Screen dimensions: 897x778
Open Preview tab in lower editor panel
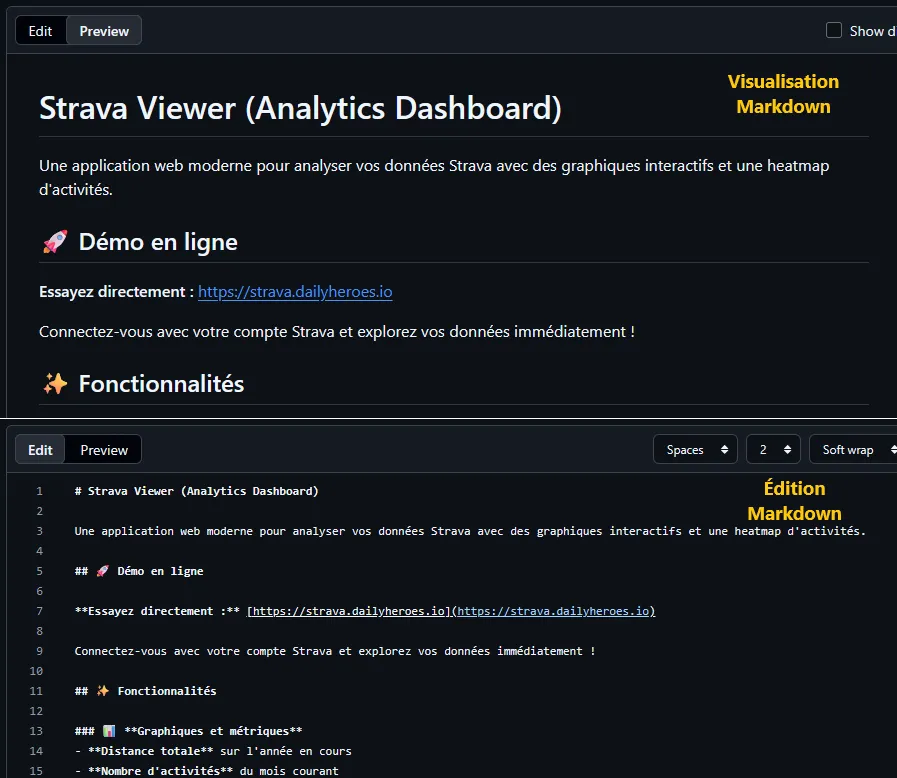point(104,450)
